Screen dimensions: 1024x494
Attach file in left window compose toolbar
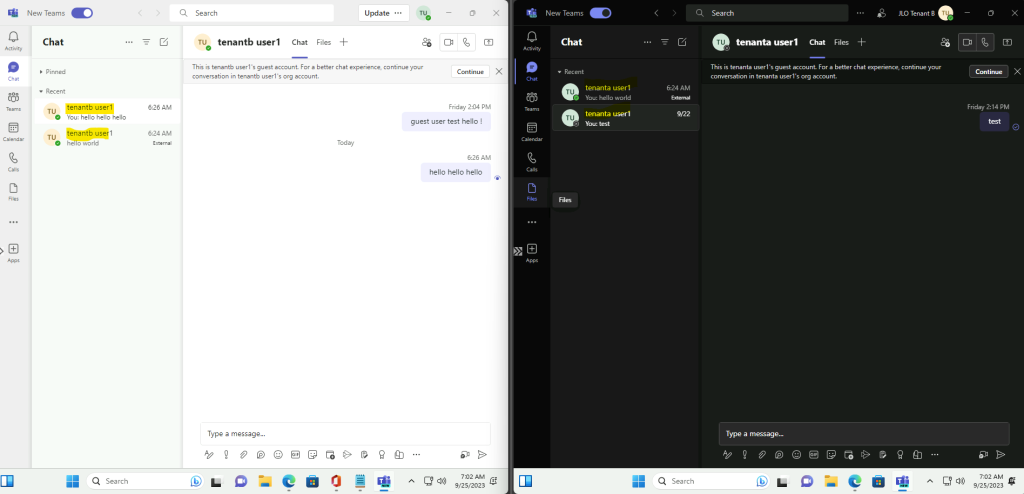point(243,454)
